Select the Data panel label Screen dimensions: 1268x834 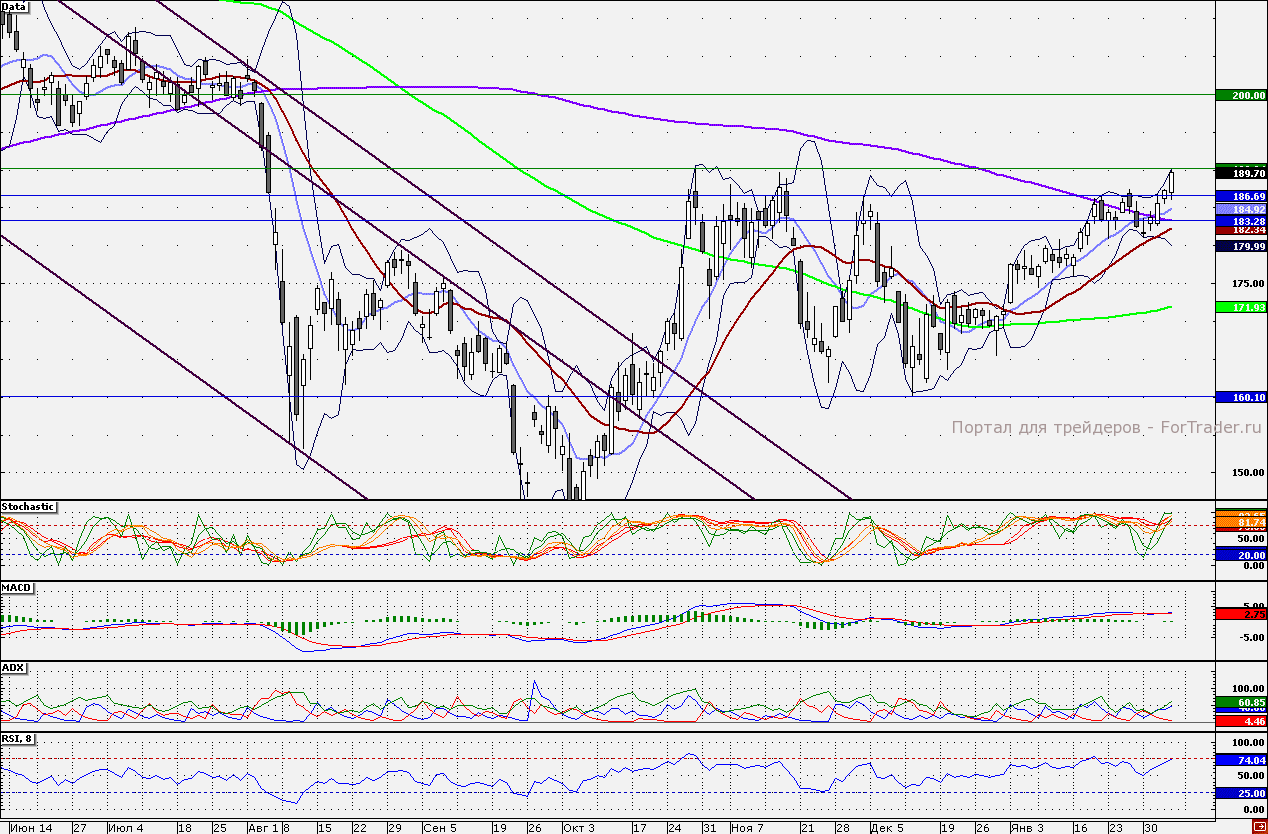tap(15, 7)
